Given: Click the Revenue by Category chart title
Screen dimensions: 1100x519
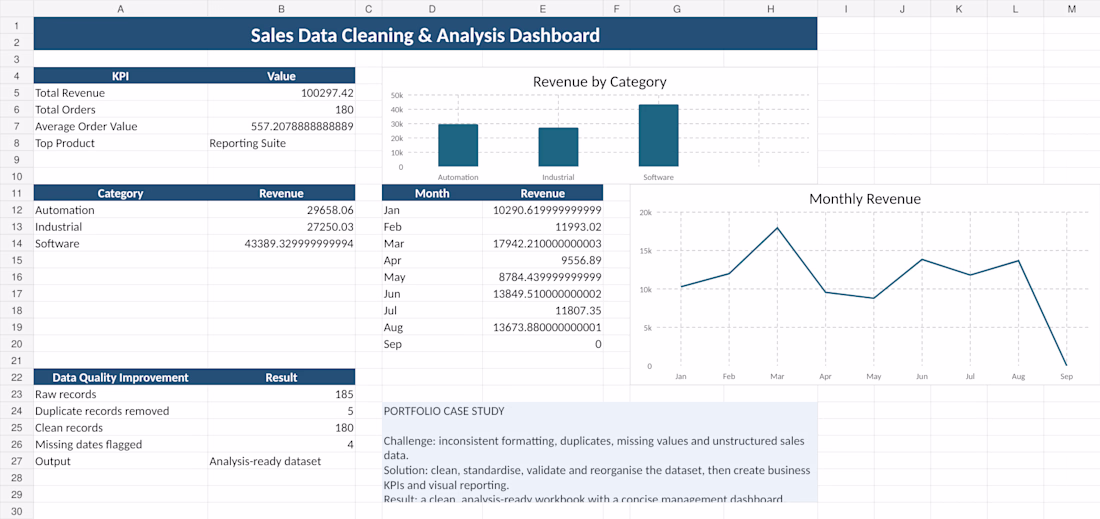Looking at the screenshot, I should coord(600,82).
